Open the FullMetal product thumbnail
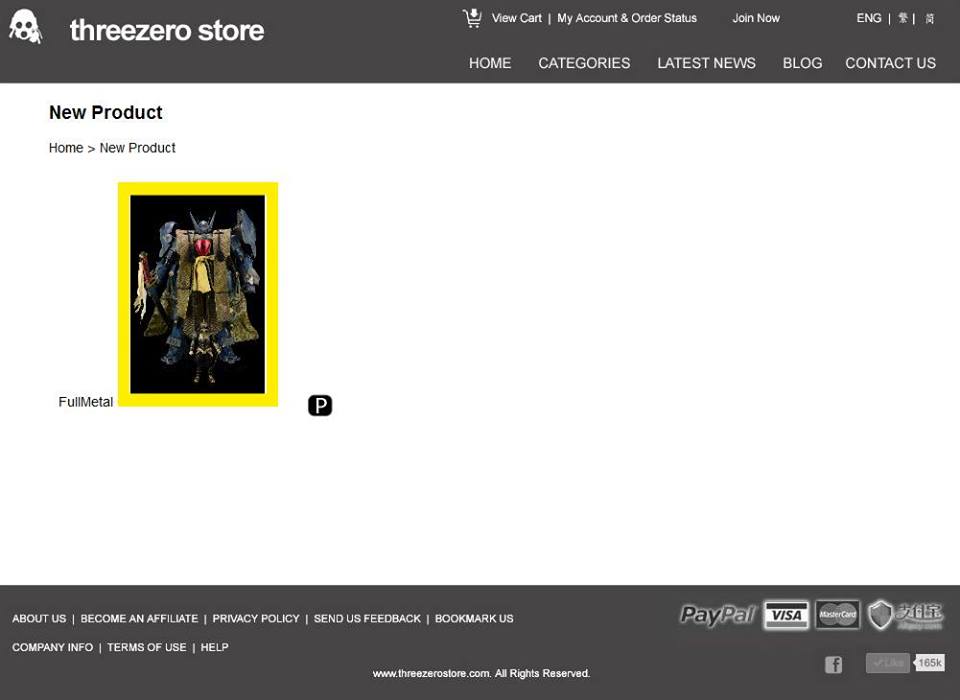The width and height of the screenshot is (960, 700). 198,294
